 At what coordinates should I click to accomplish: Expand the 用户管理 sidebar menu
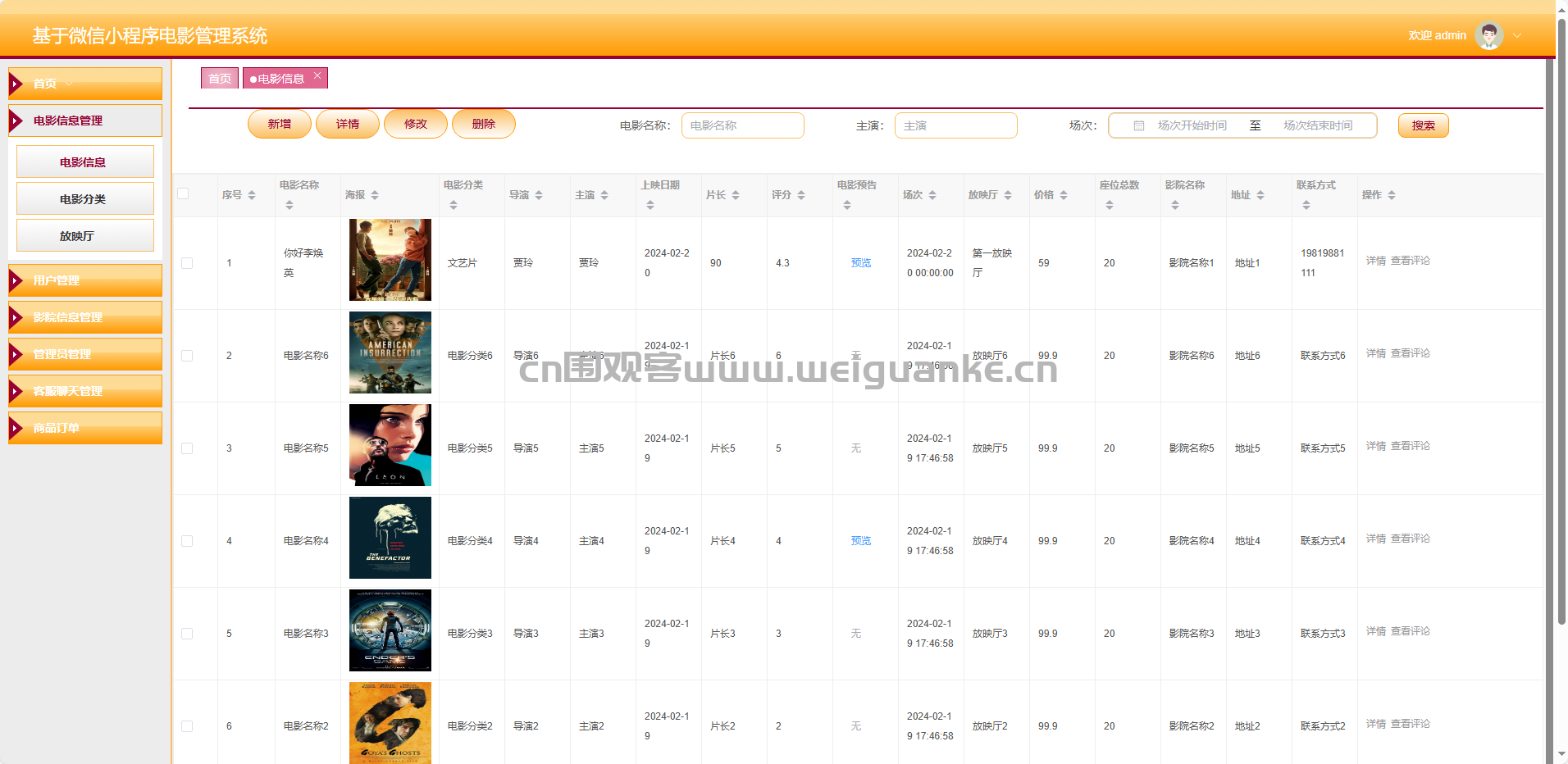coord(85,280)
